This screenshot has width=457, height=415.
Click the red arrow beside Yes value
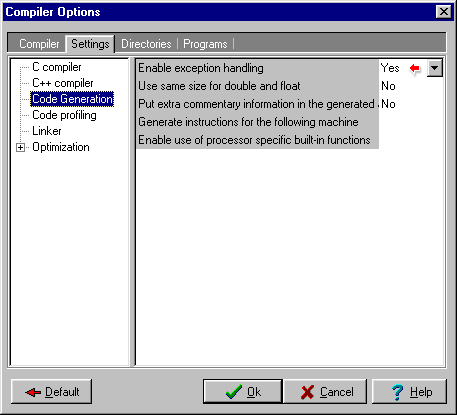[x=415, y=68]
